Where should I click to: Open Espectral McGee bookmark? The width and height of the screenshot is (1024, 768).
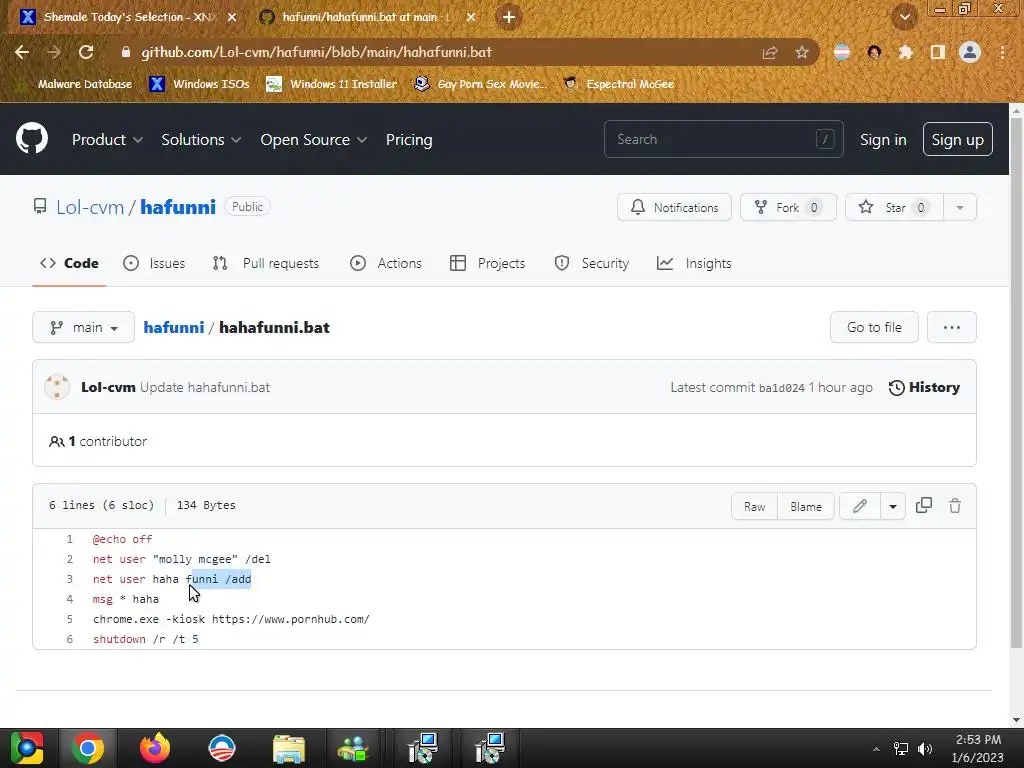(618, 84)
